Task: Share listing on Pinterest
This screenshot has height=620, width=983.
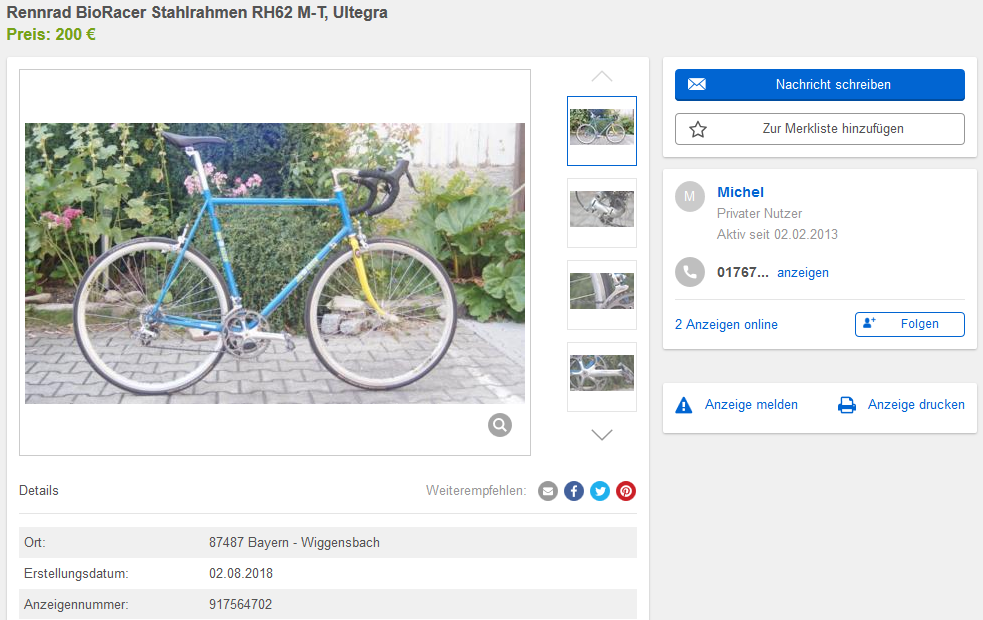Action: 626,491
